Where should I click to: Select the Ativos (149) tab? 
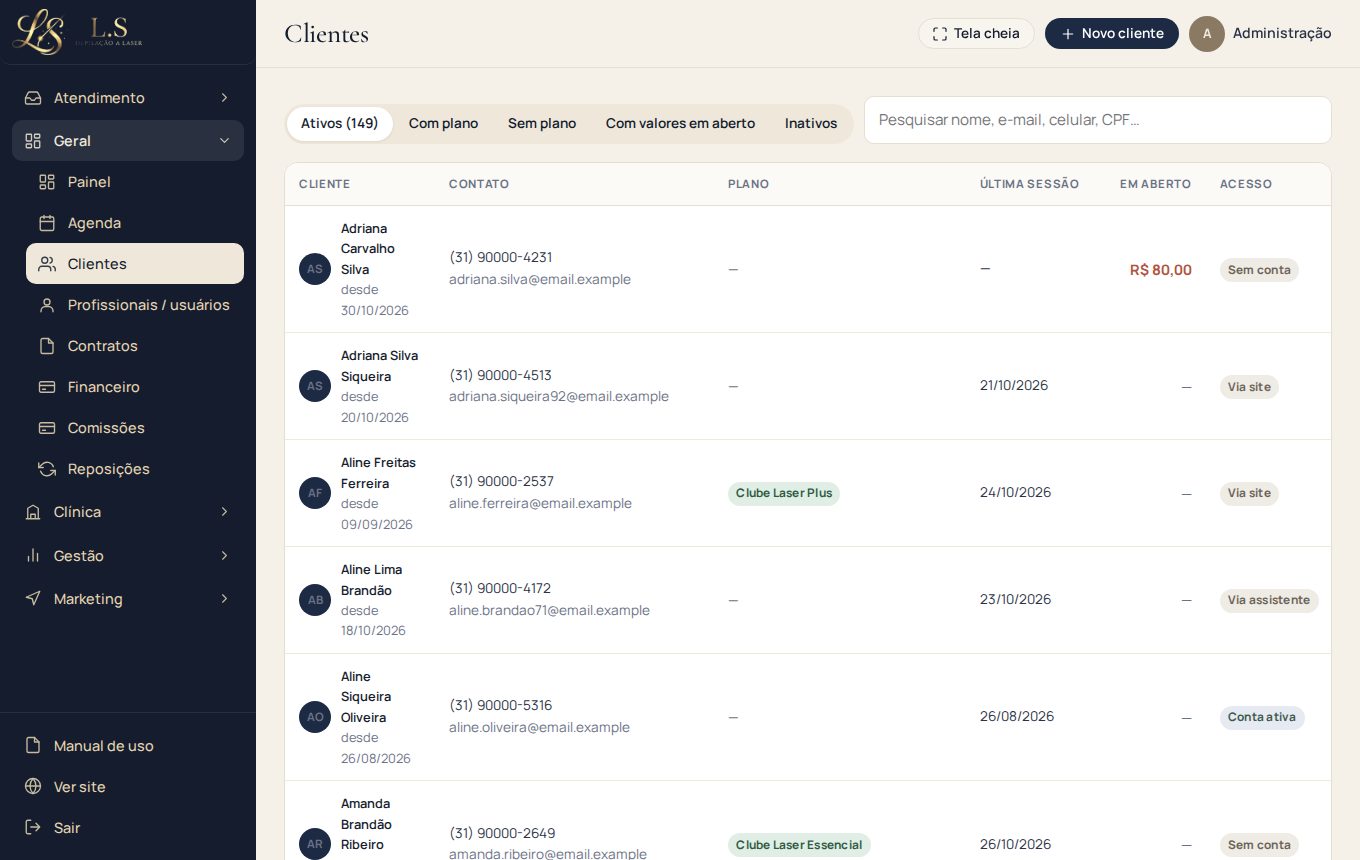339,124
